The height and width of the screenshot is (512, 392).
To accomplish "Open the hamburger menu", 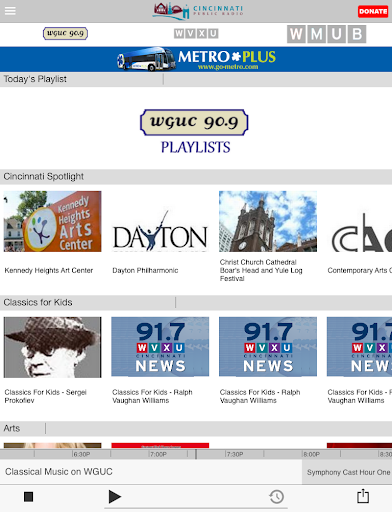I will click(10, 11).
